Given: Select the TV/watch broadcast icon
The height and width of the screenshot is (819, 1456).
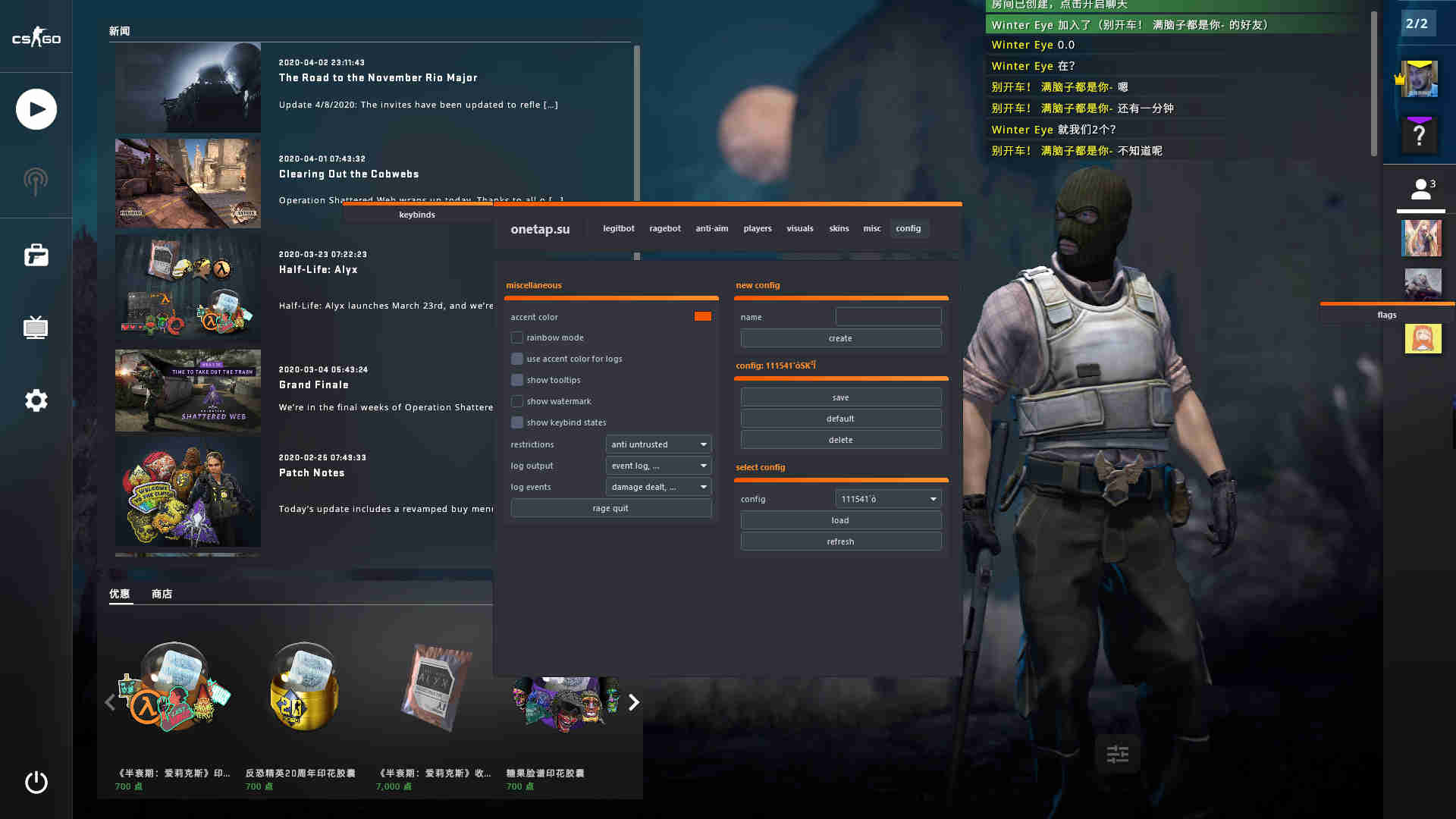Looking at the screenshot, I should 35,327.
